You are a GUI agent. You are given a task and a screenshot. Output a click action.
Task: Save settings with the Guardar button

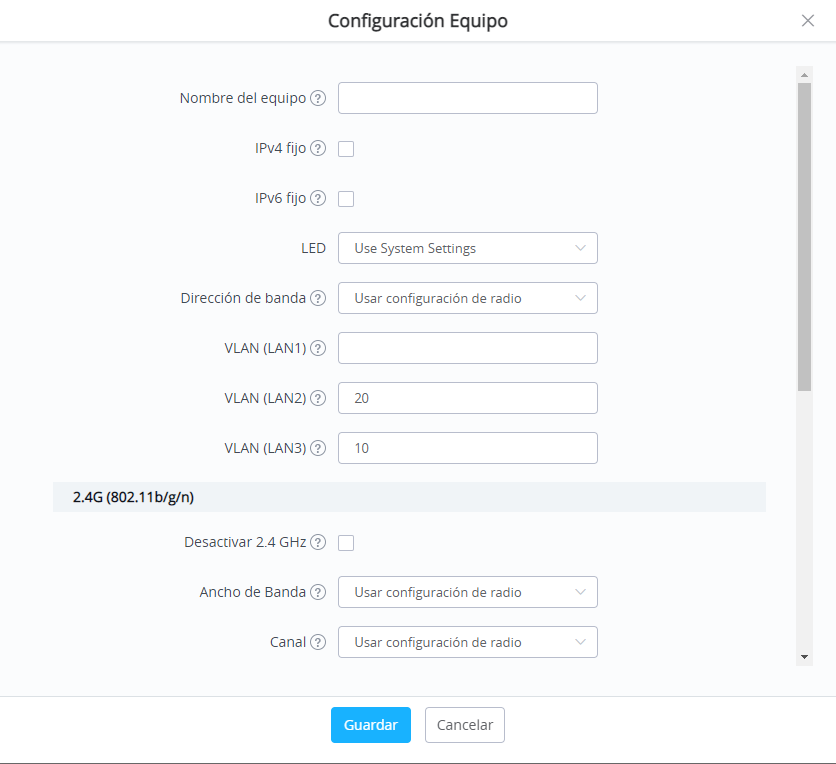[x=371, y=725]
